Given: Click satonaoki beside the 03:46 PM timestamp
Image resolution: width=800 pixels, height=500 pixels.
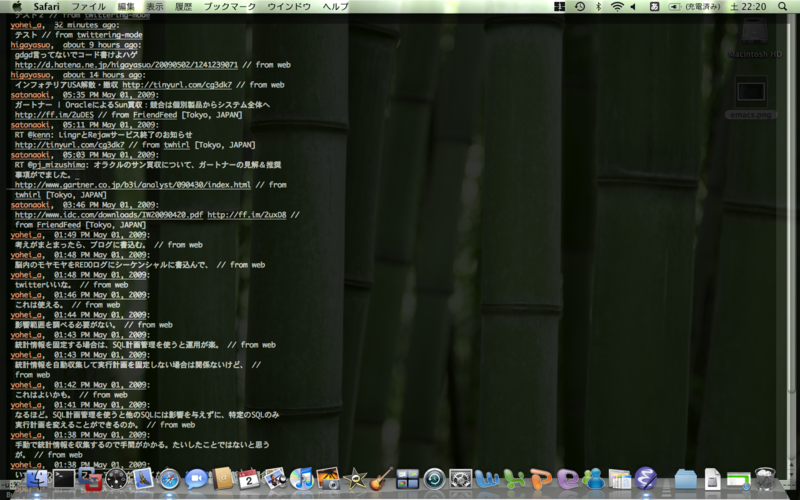Looking at the screenshot, I should 30,205.
